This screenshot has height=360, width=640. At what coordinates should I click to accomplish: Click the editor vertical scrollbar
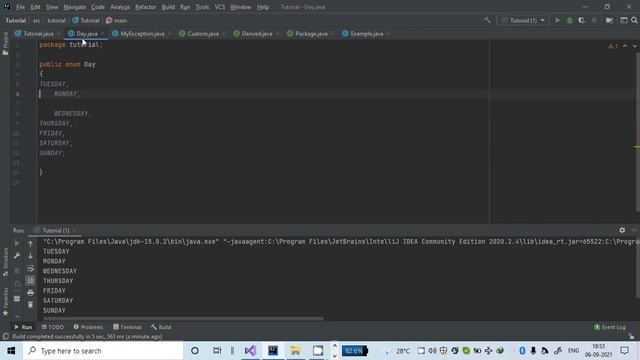click(637, 131)
